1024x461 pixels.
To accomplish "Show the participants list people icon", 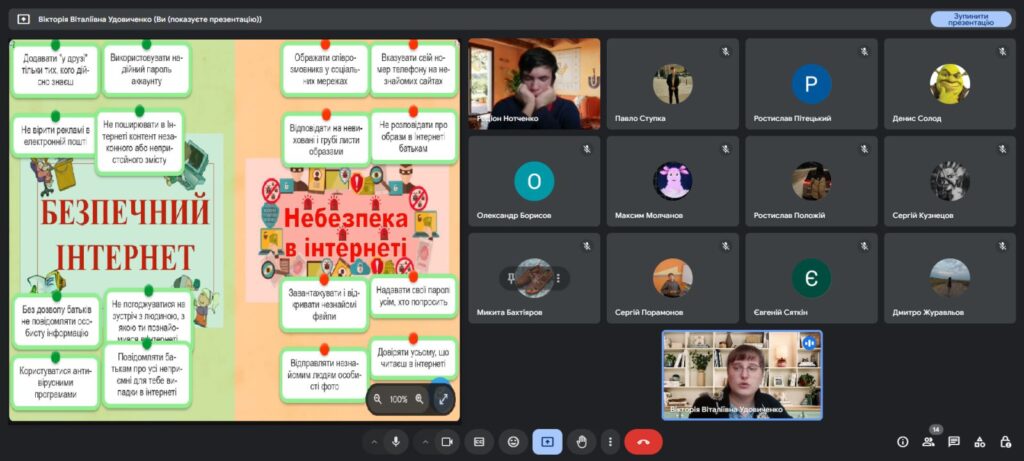I will point(929,441).
